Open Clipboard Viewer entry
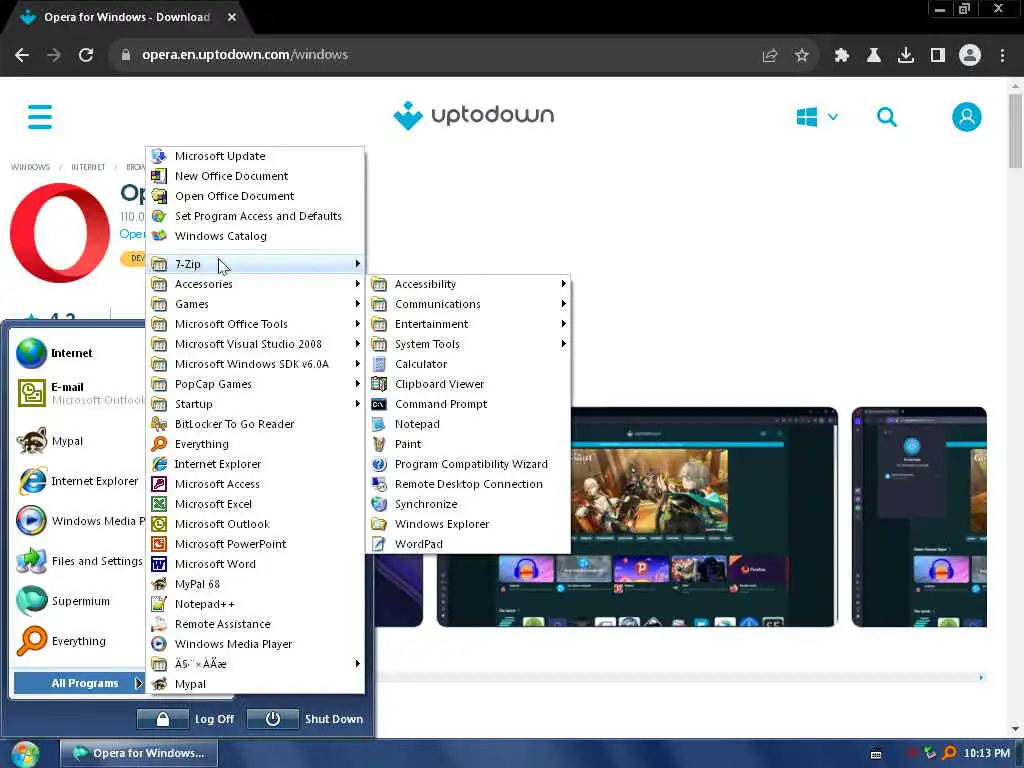Viewport: 1024px width, 768px height. [x=469, y=384]
